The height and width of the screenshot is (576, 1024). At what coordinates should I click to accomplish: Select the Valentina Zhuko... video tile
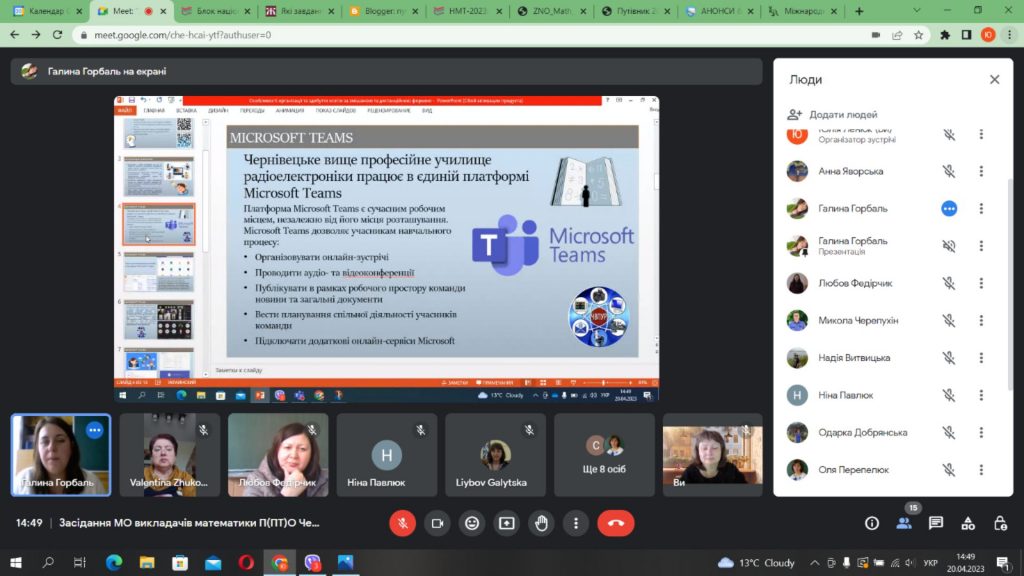(169, 455)
